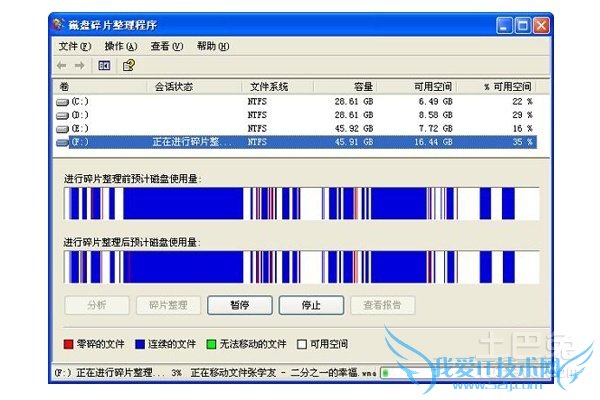The image size is (600, 400).
Task: Click the Forward arrow in the toolbar
Action: 80,66
